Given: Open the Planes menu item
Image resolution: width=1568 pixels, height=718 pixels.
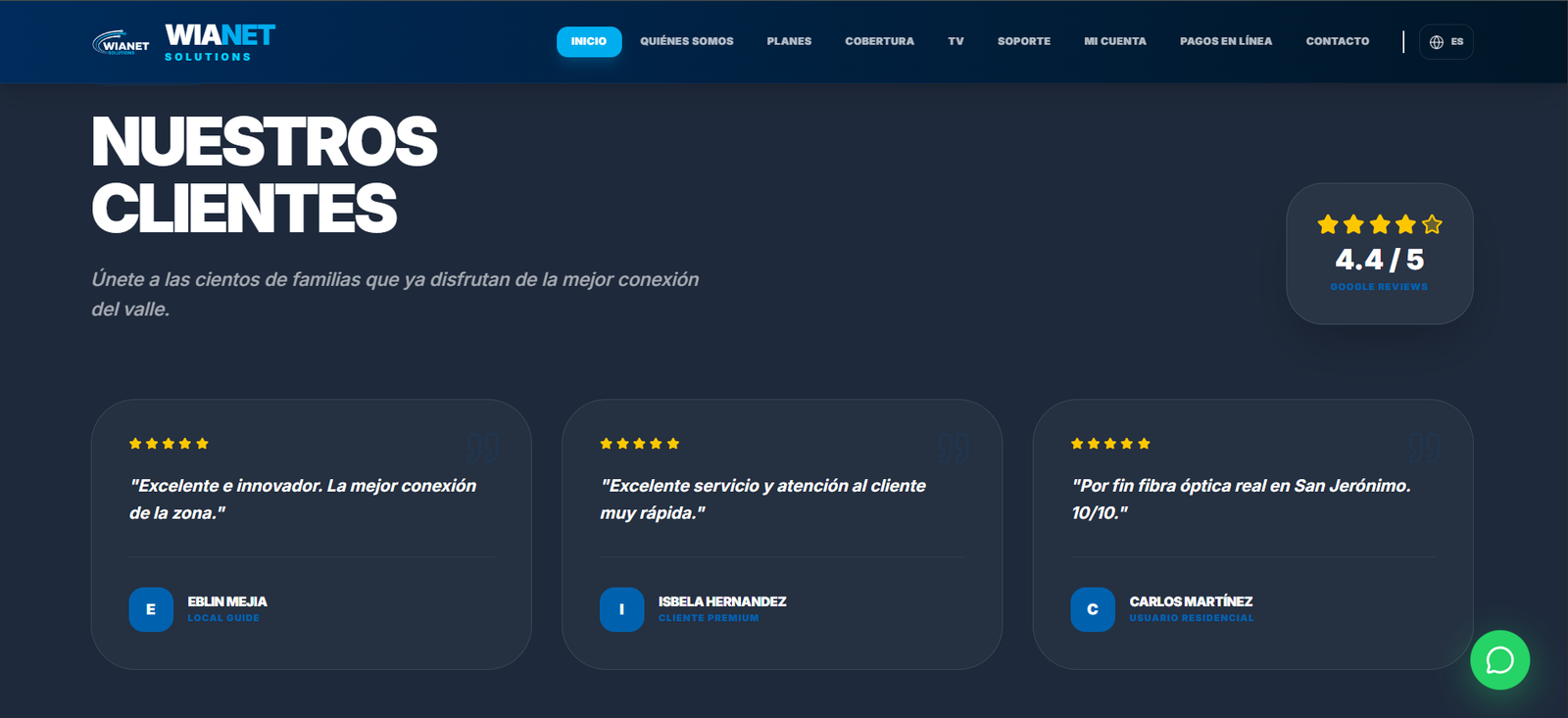Looking at the screenshot, I should 789,41.
